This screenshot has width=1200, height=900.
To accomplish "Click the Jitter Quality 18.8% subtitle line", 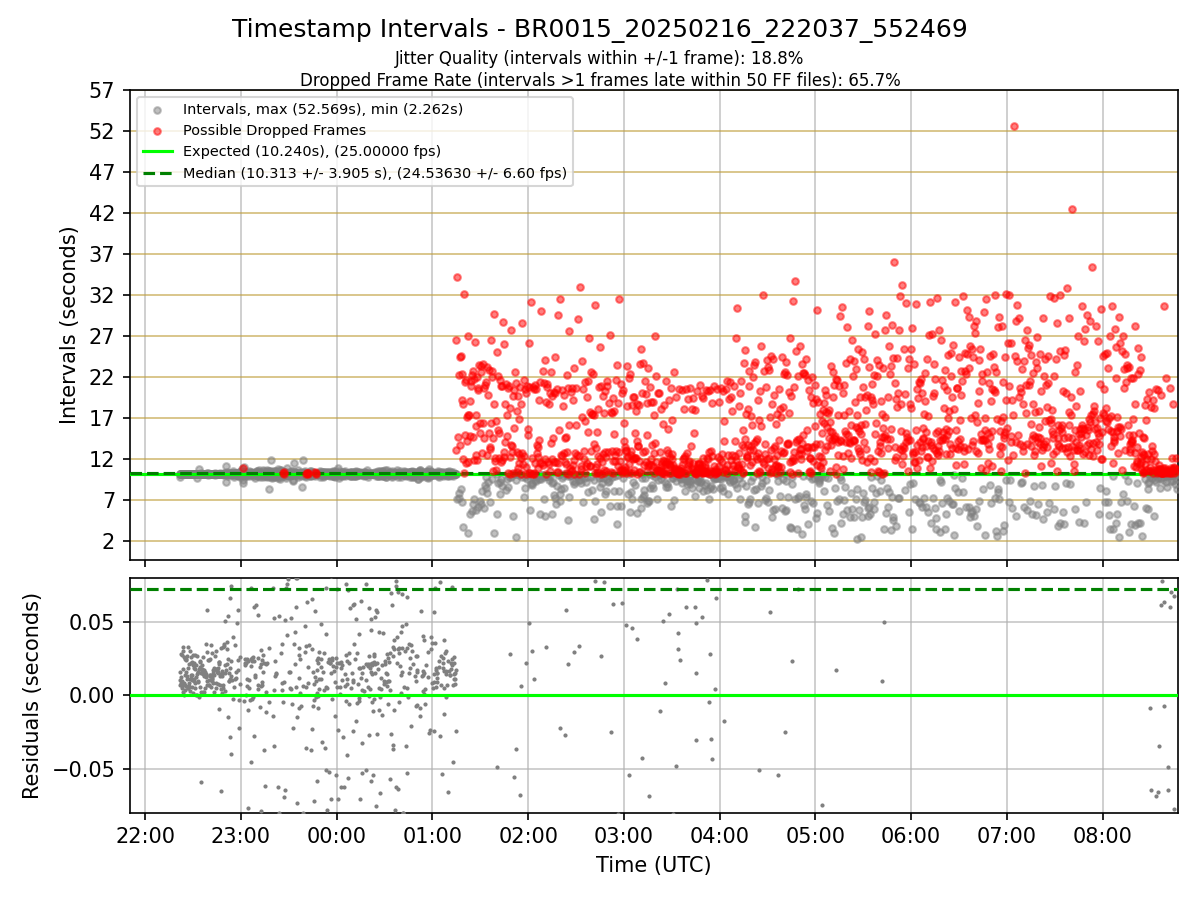I will click(x=599, y=58).
